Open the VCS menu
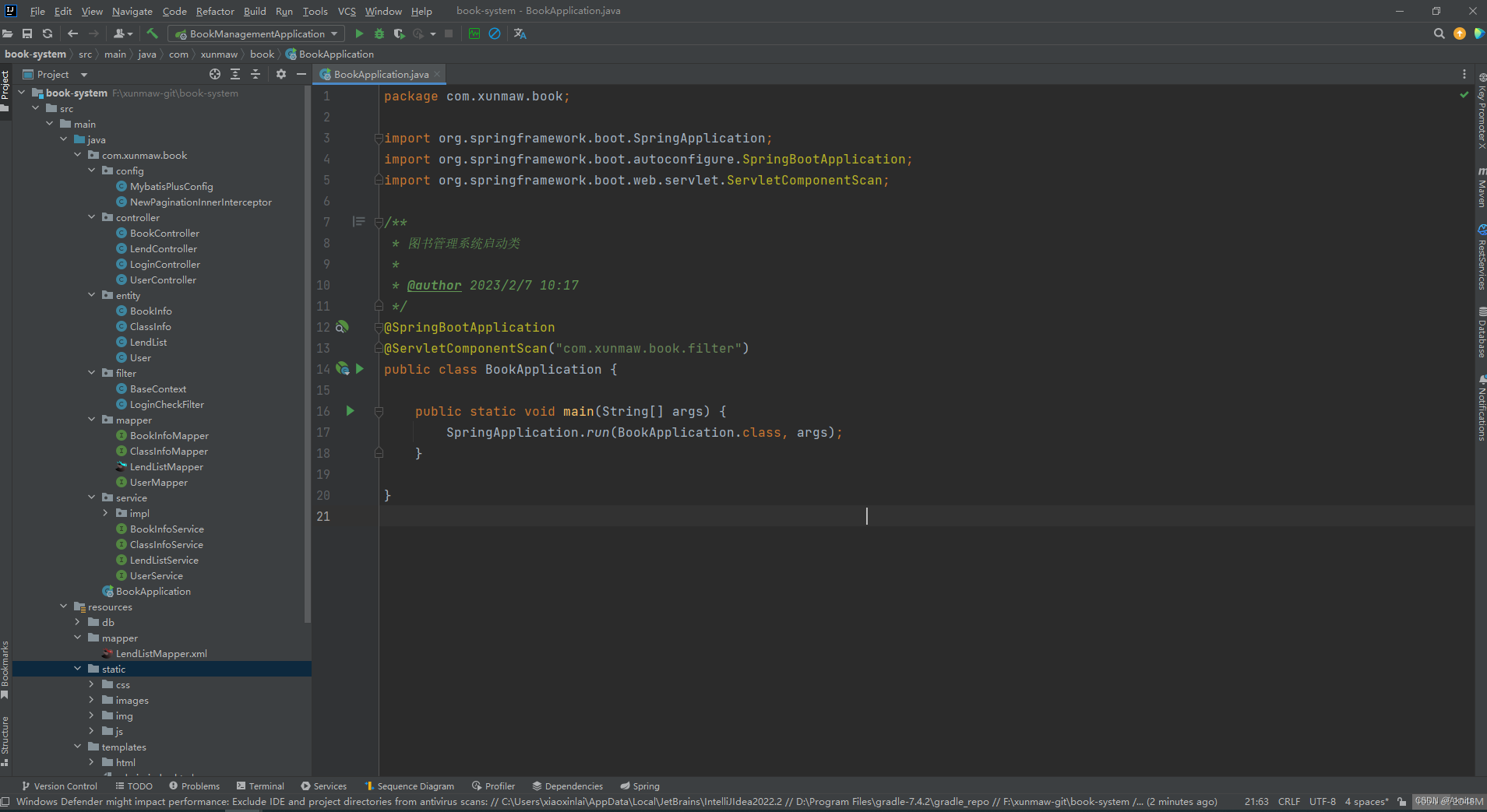Viewport: 1487px width, 812px height. pyautogui.click(x=346, y=11)
